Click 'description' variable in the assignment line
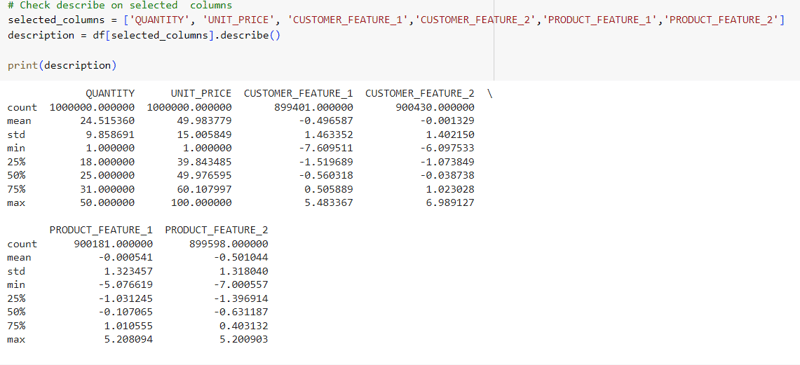800x365 pixels. tap(41, 35)
